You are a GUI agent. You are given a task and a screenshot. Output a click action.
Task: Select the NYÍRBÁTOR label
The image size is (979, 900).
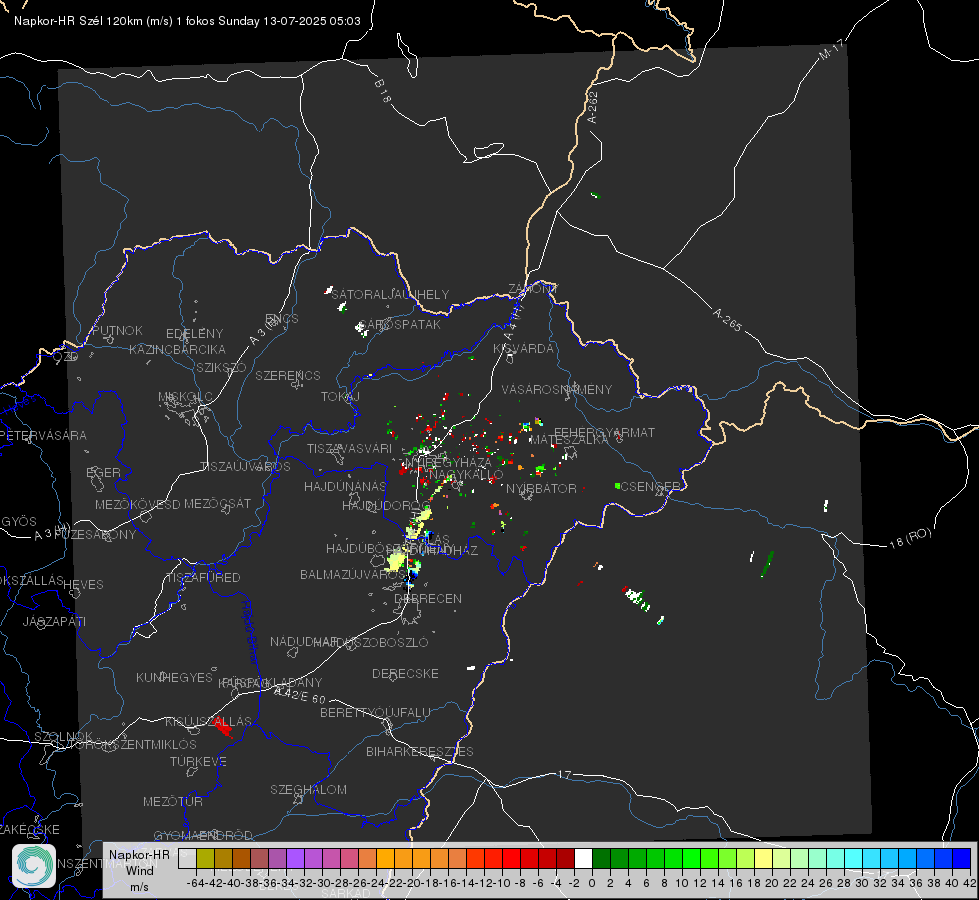pyautogui.click(x=541, y=488)
